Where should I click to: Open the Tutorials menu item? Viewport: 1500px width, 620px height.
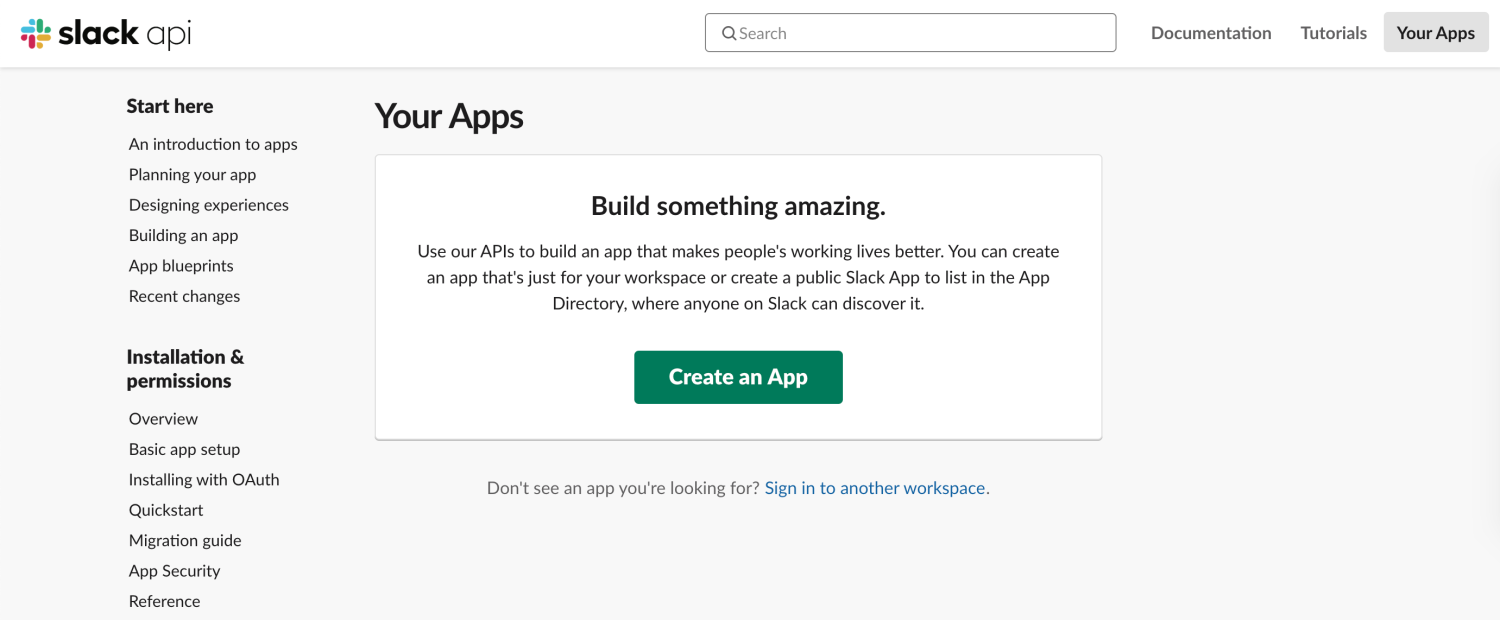coord(1332,32)
